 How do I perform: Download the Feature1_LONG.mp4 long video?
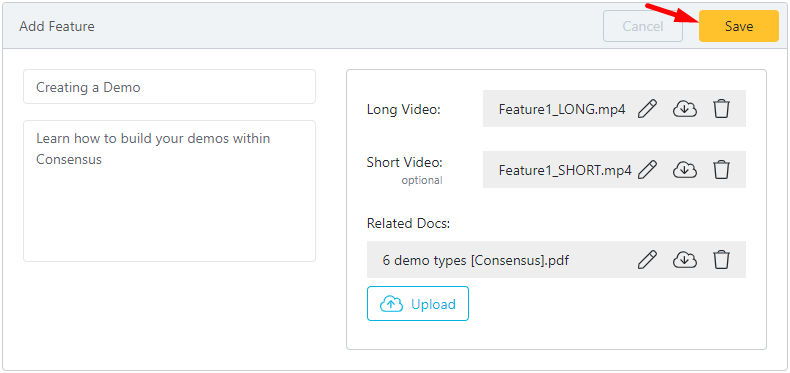(x=685, y=108)
